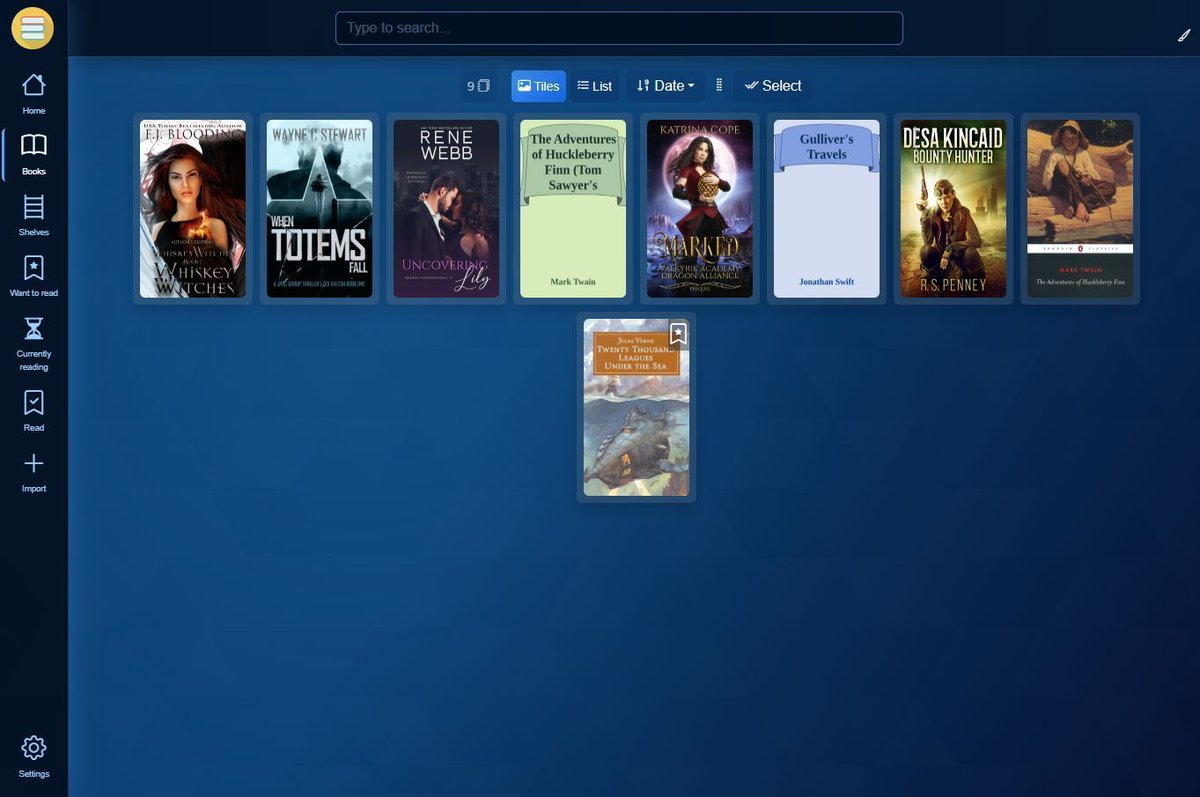Open the Currently reading list
Image resolution: width=1200 pixels, height=797 pixels.
point(34,344)
